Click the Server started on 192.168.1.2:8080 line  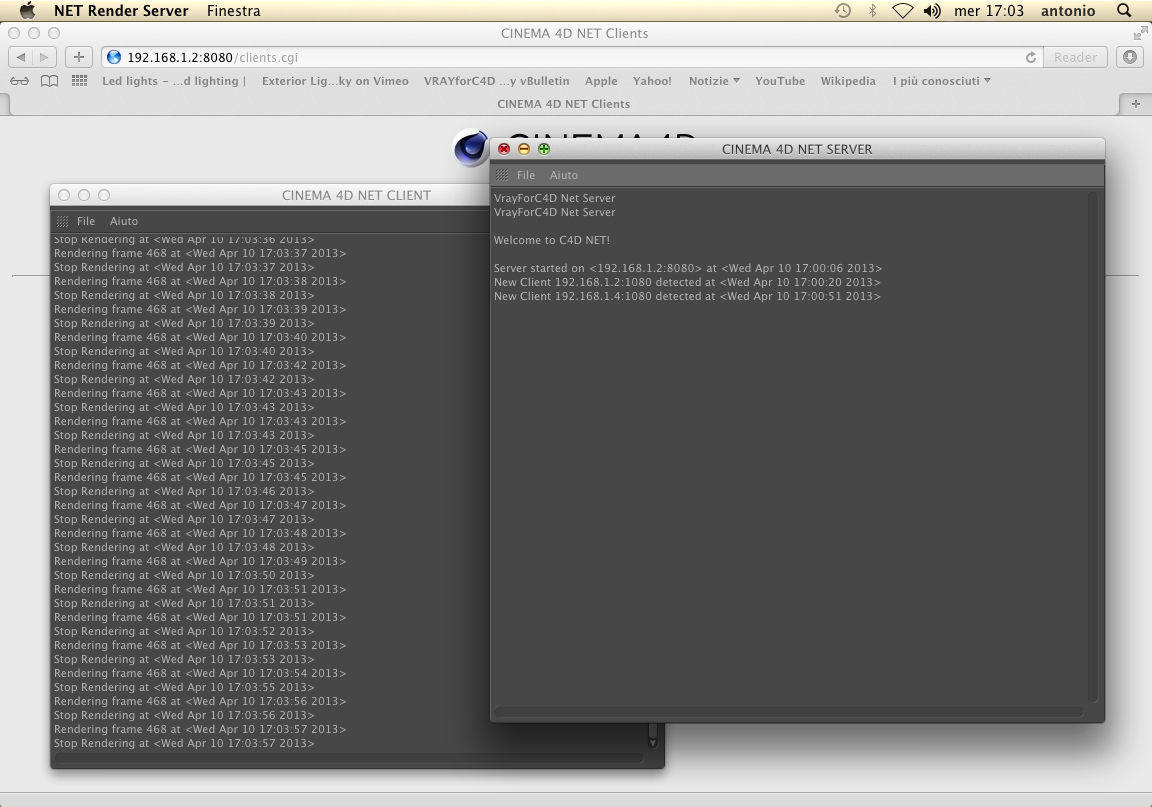688,268
